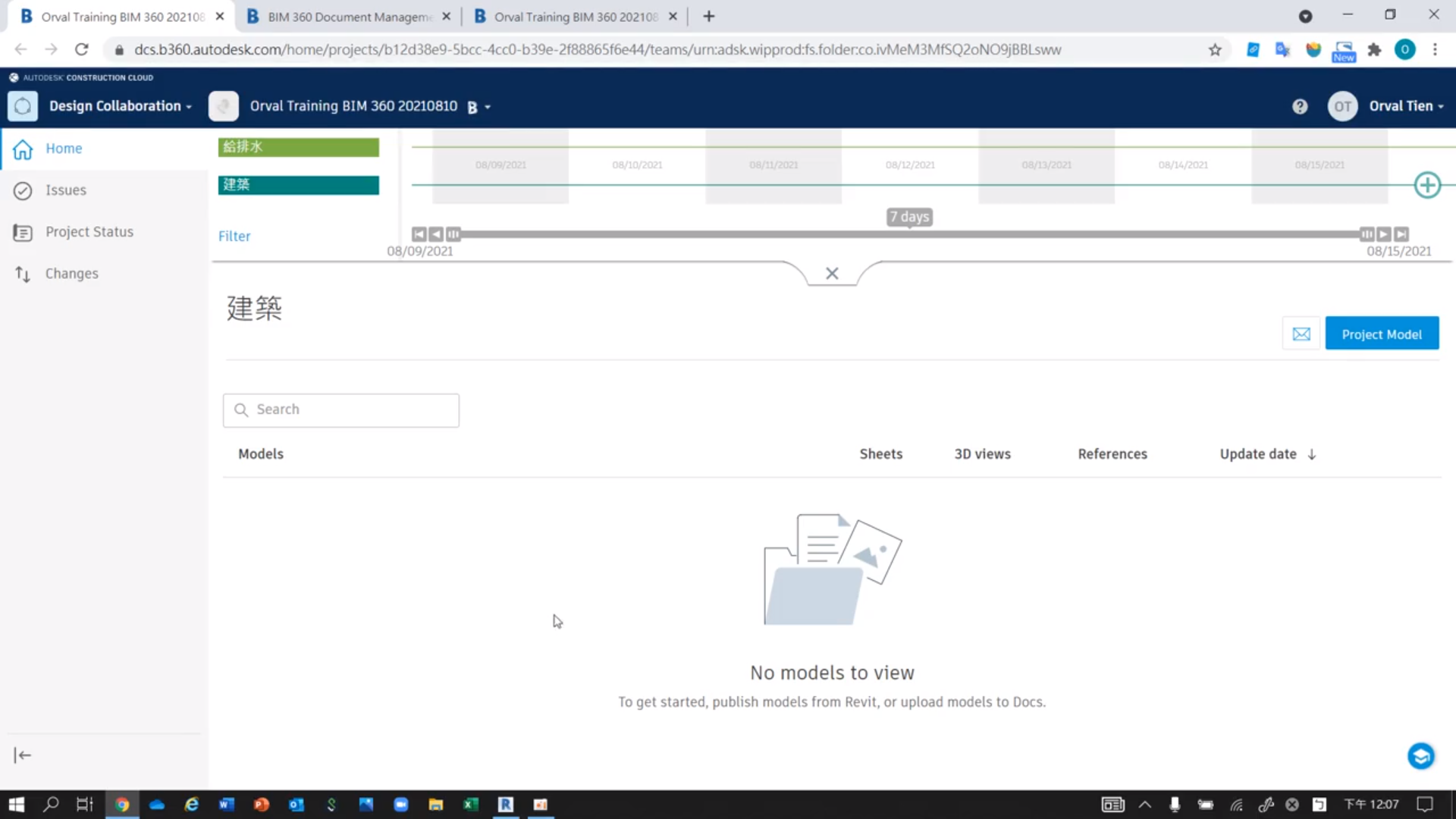
Task: Switch to BIM 360 Document Management tab
Action: 349,17
